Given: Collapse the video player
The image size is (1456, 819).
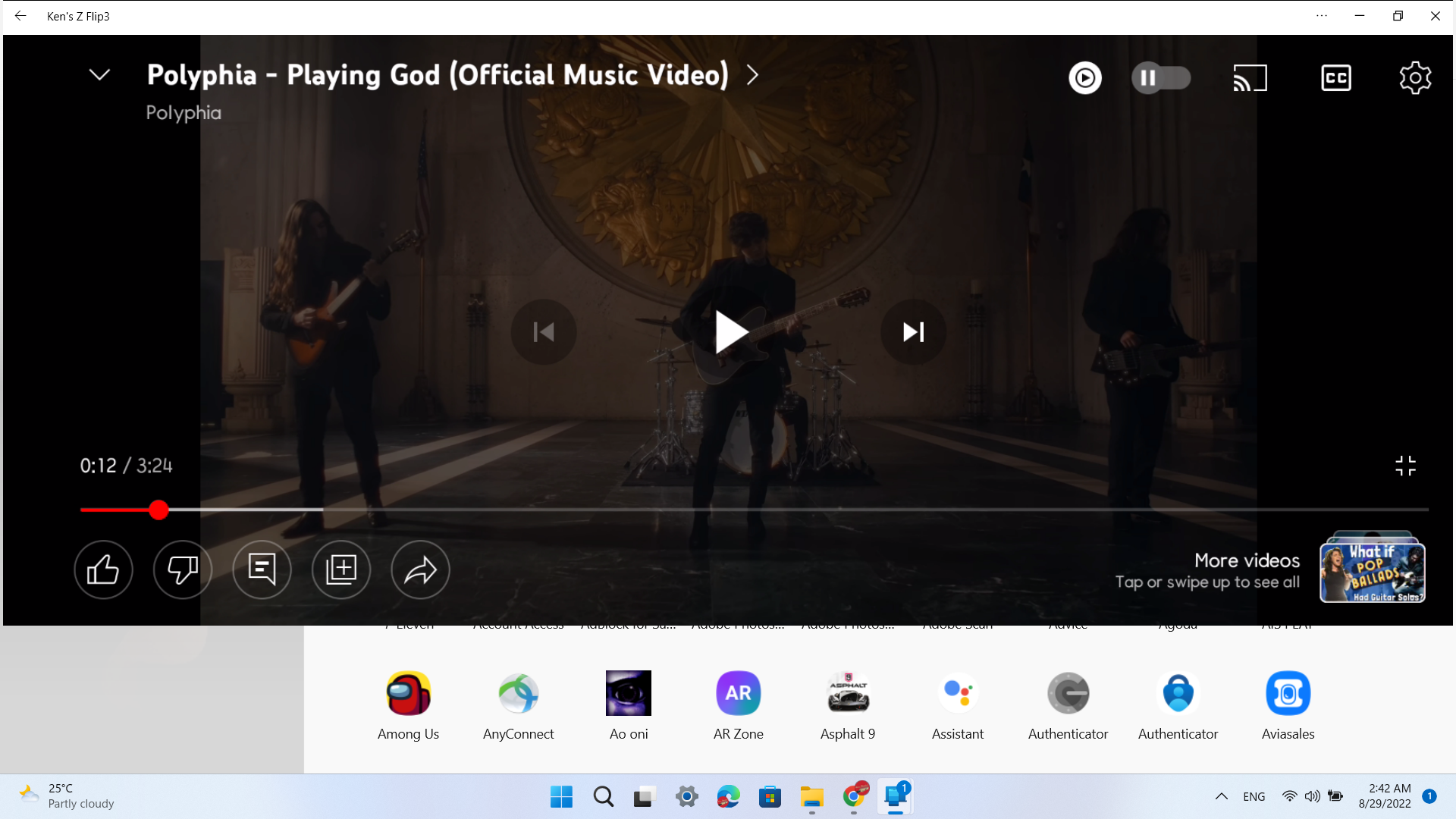Looking at the screenshot, I should (x=99, y=74).
